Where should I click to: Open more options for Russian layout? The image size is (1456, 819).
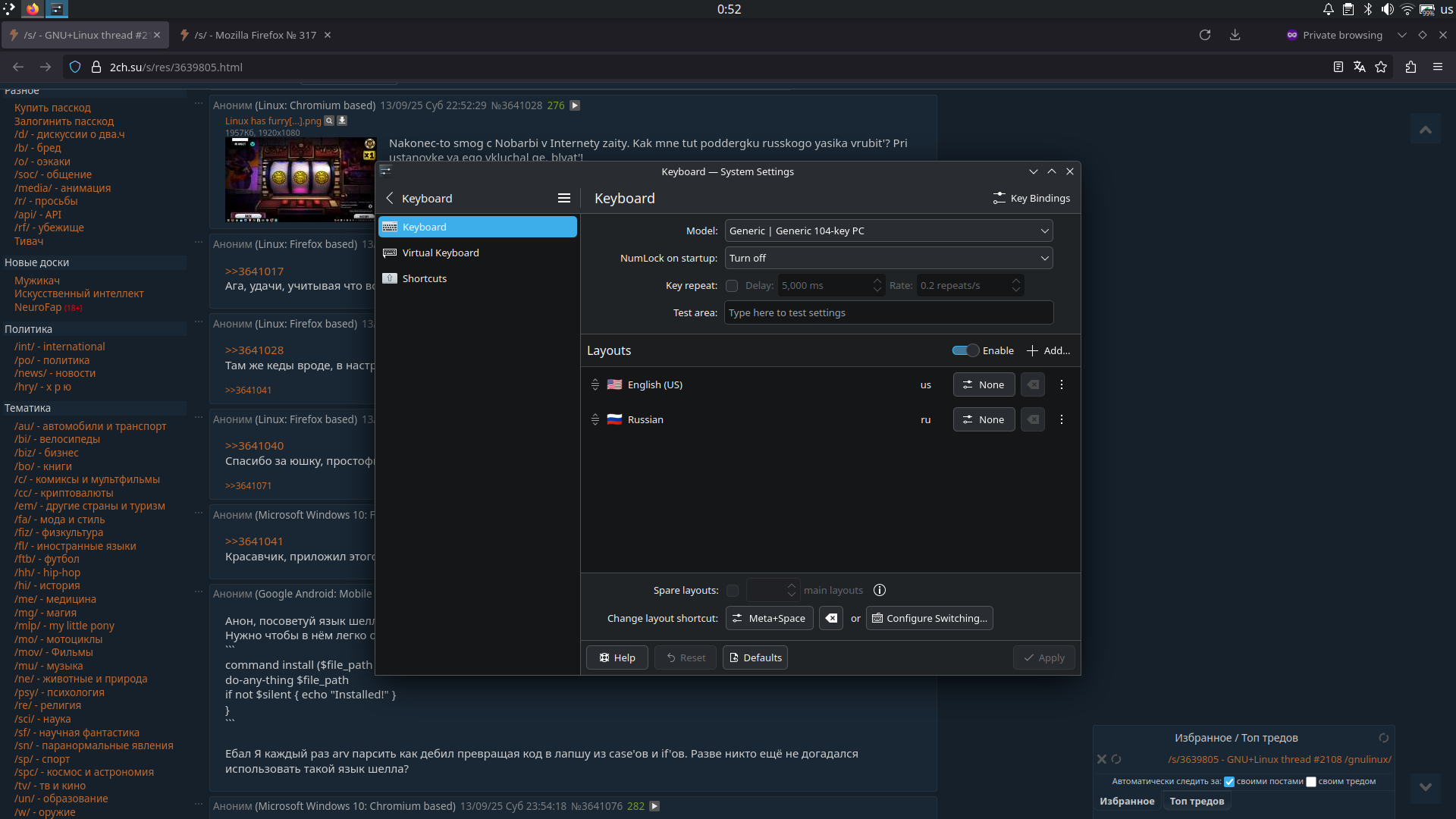(1062, 419)
